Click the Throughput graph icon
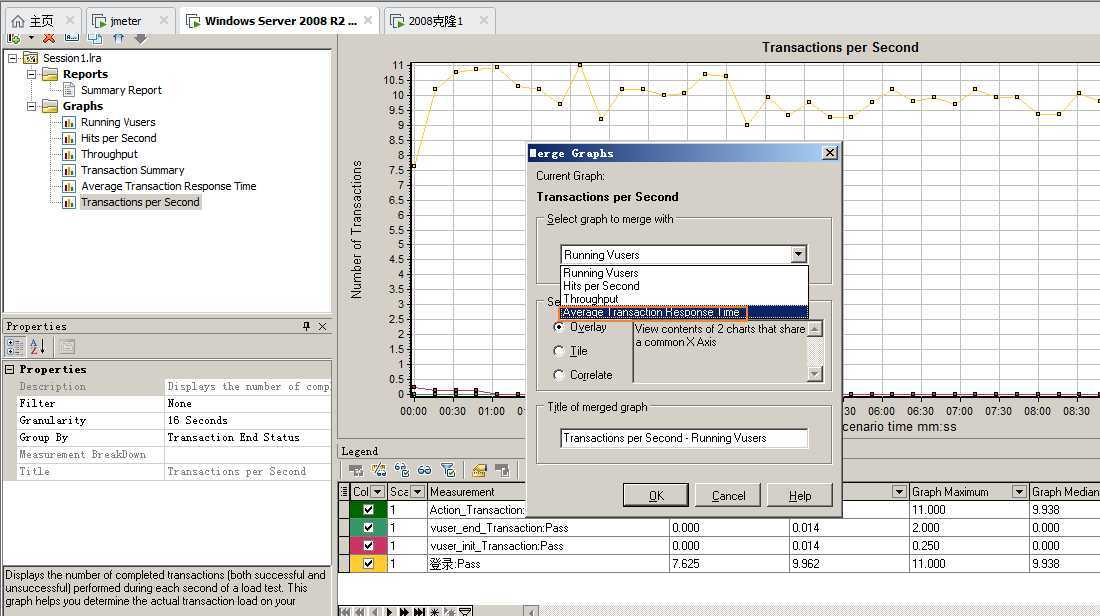Viewport: 1100px width, 616px height. (x=69, y=154)
